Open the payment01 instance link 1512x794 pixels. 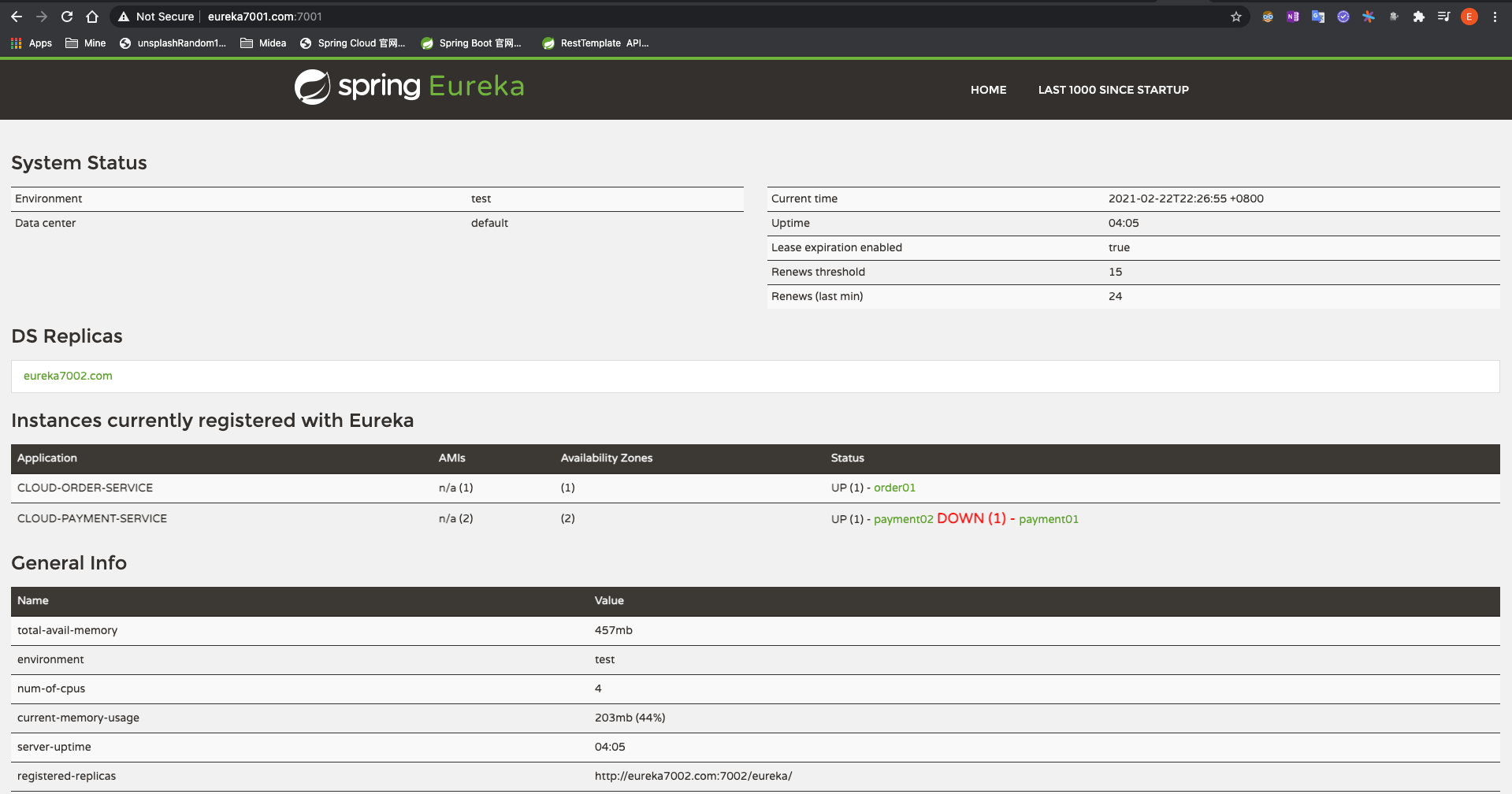(x=1048, y=519)
